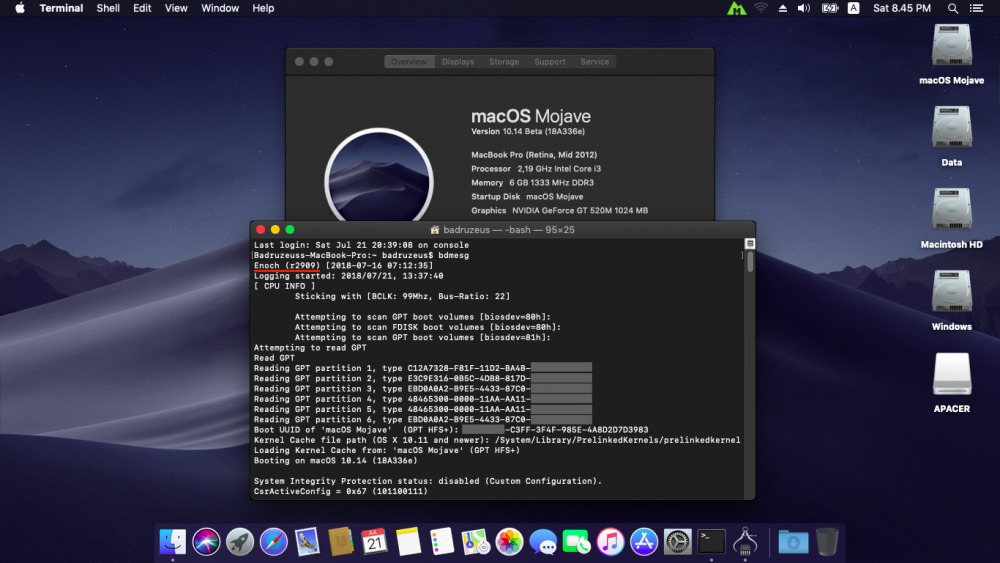Open the volume control in menu bar
This screenshot has width=1000, height=563.
pos(804,8)
